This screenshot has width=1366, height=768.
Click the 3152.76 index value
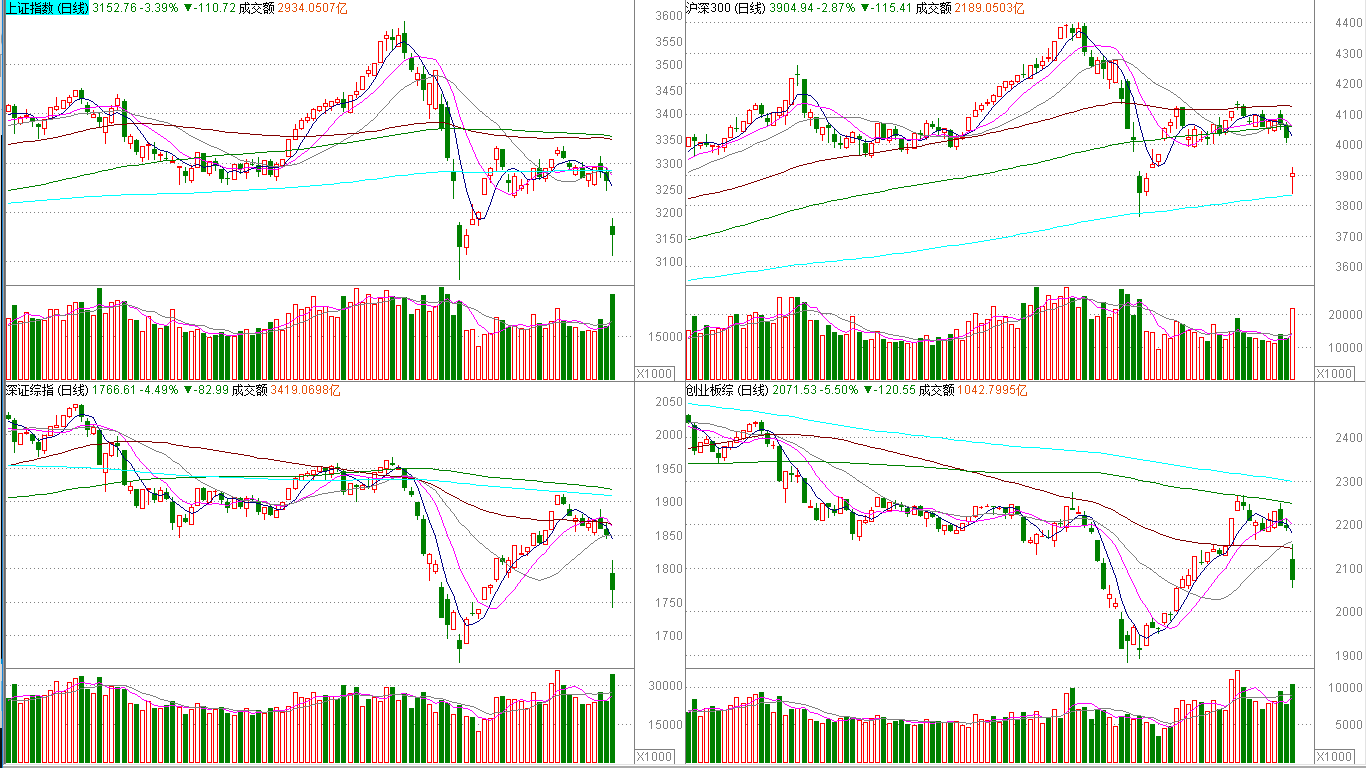(x=115, y=8)
